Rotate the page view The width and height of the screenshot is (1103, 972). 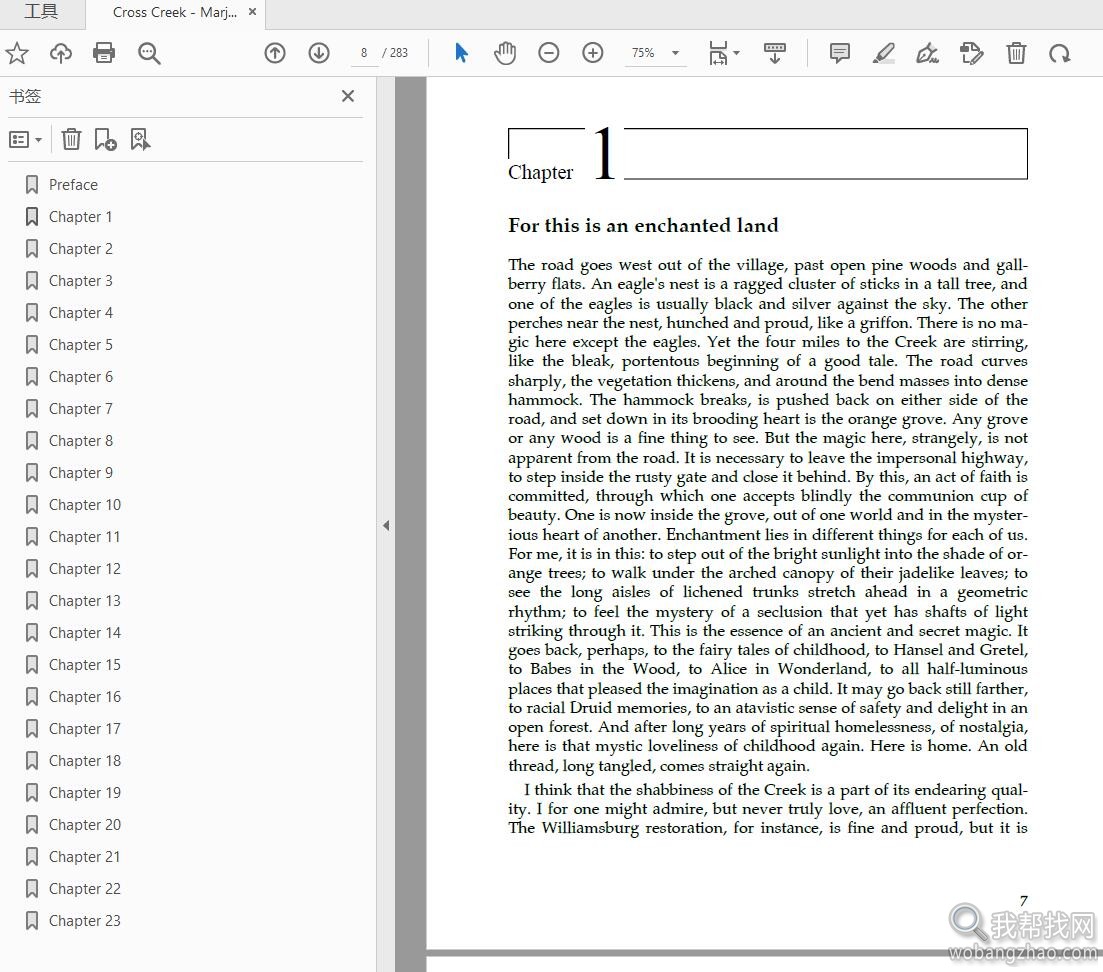coord(1059,53)
